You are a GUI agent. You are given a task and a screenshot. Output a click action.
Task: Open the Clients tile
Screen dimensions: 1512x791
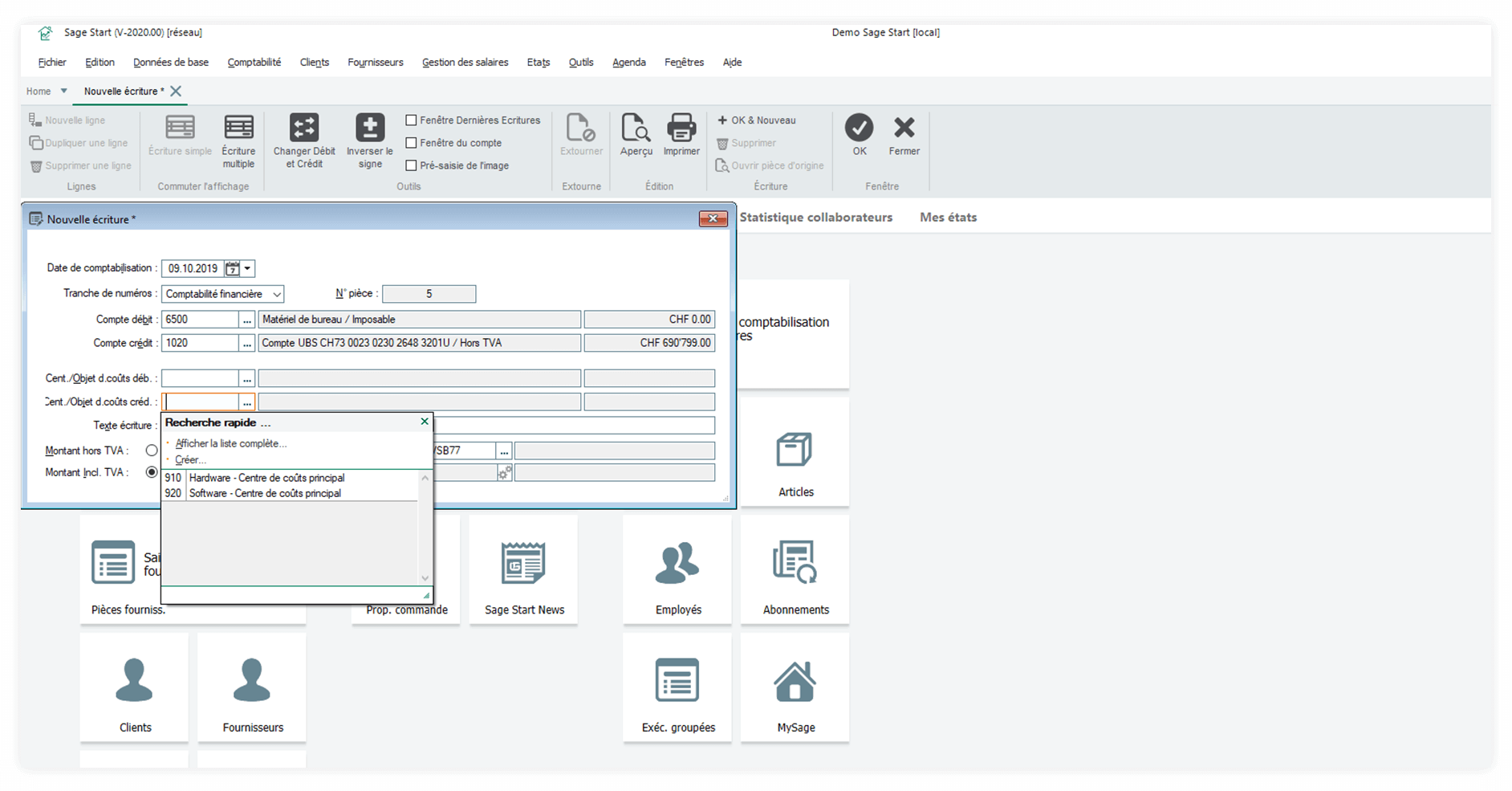point(134,687)
